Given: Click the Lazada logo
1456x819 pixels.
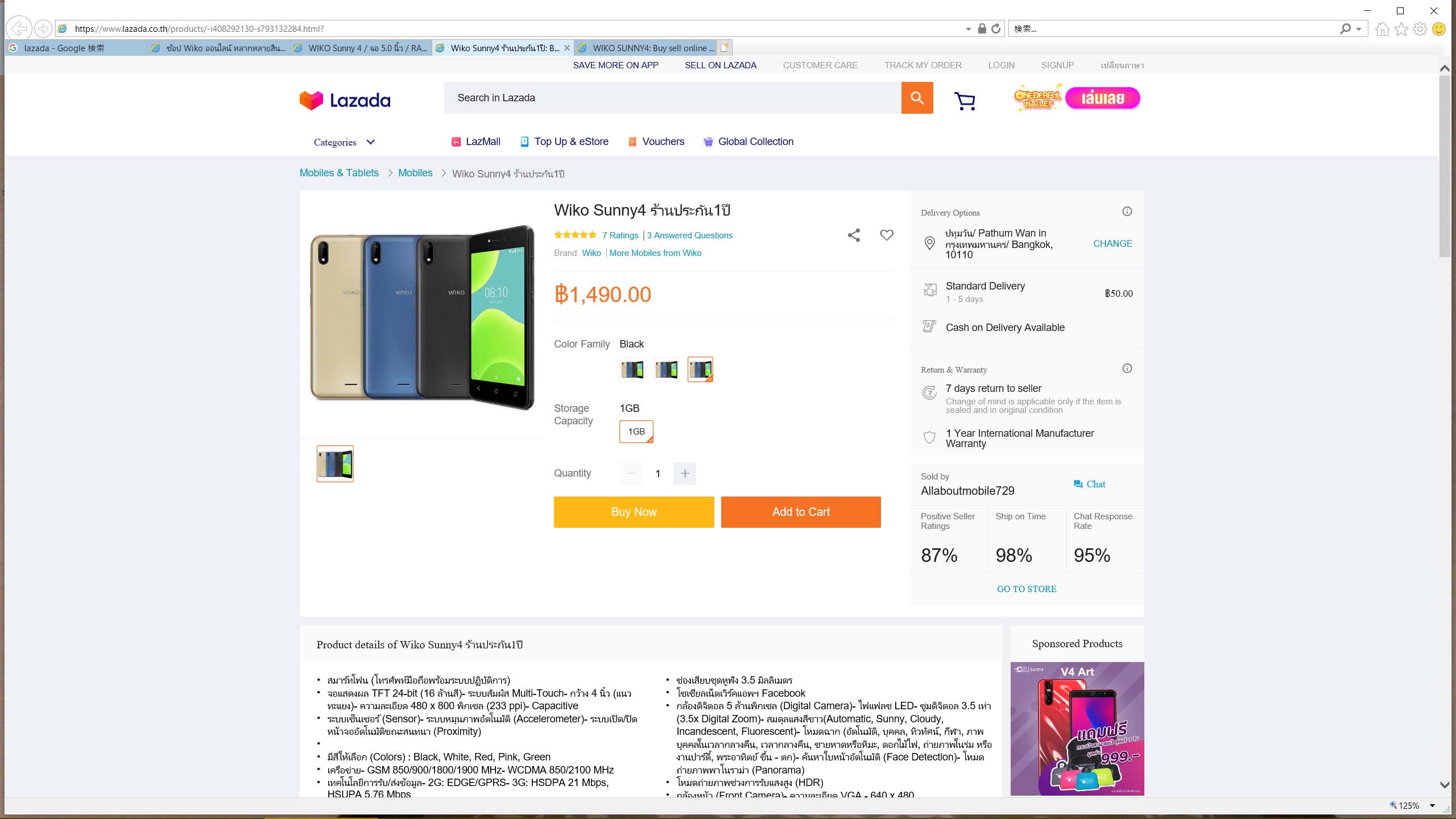Looking at the screenshot, I should [x=345, y=101].
